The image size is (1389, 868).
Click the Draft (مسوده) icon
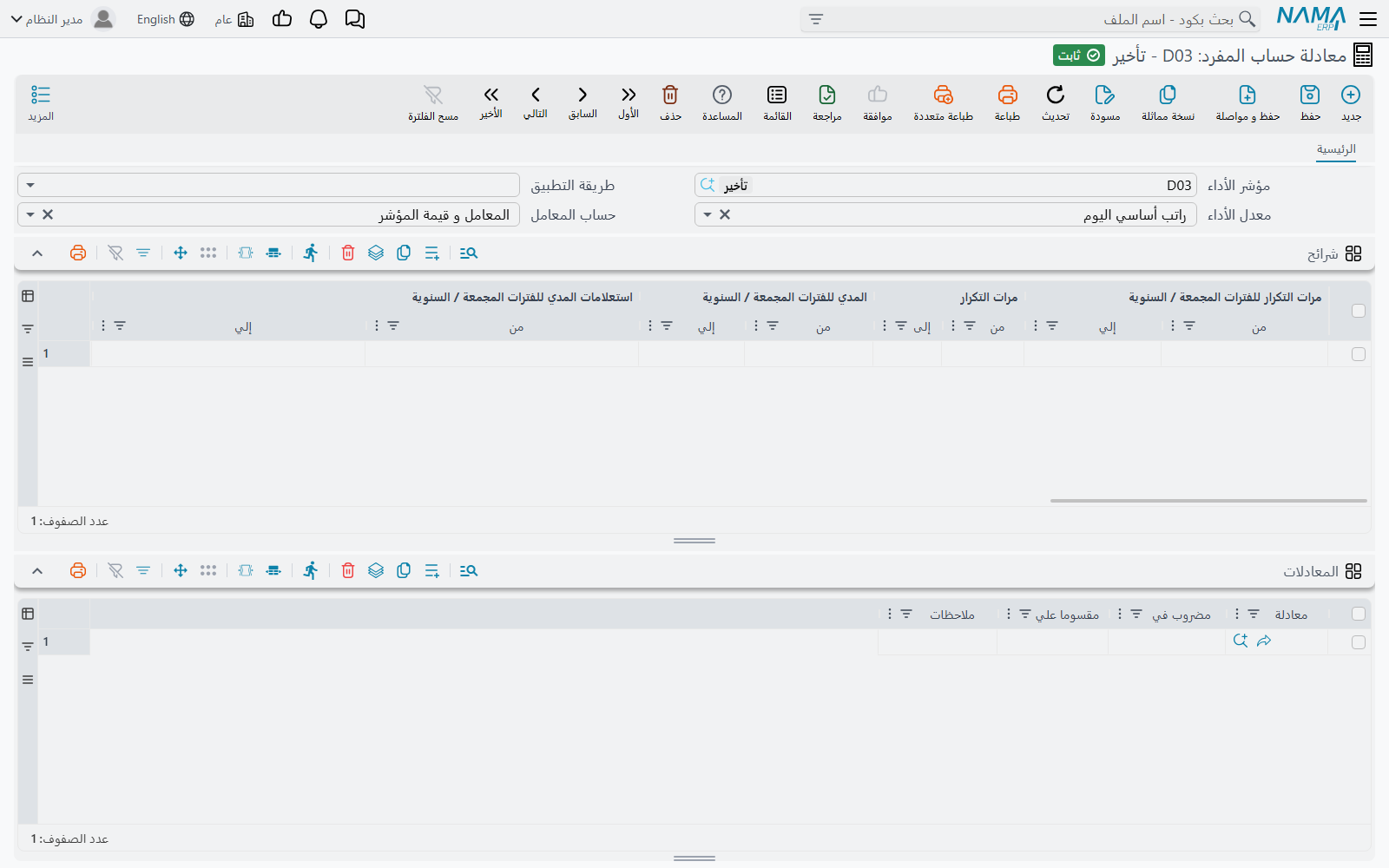1105,95
